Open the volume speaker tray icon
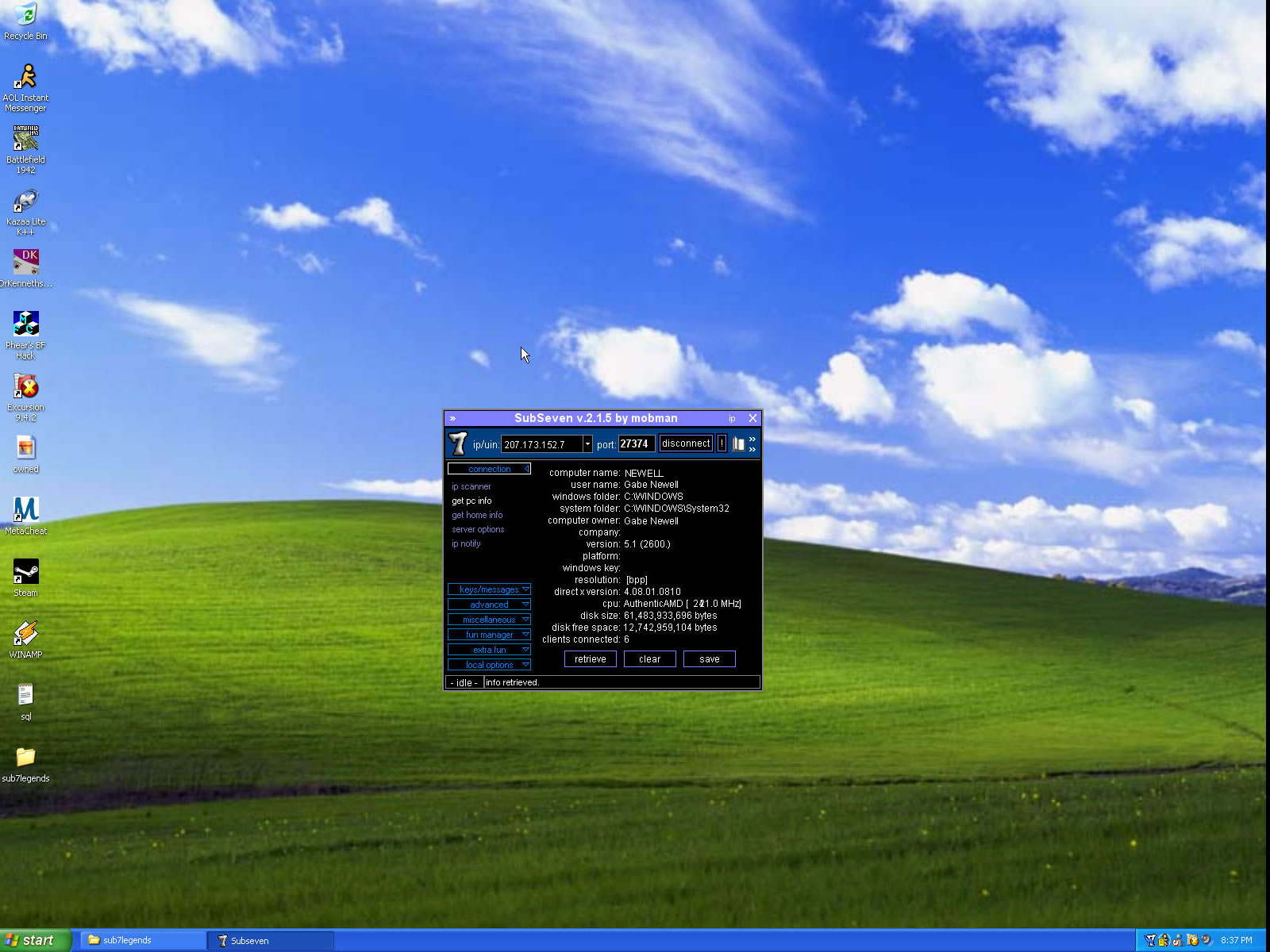 (1206, 940)
